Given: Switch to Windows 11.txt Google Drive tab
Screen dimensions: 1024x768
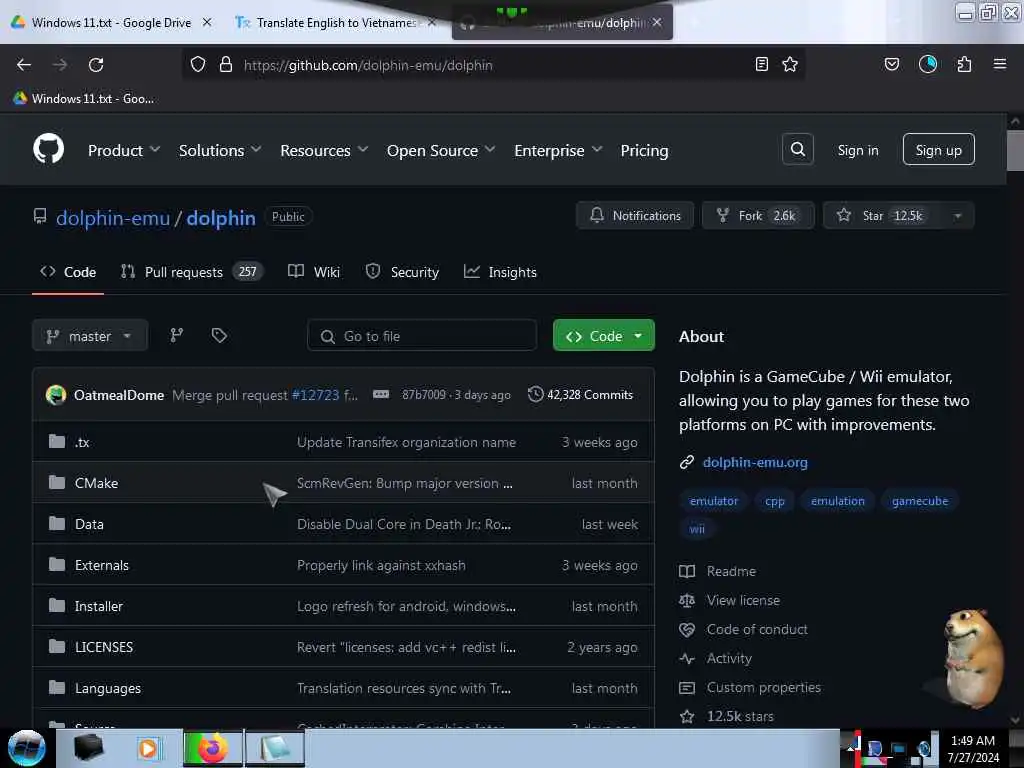Looking at the screenshot, I should [112, 22].
